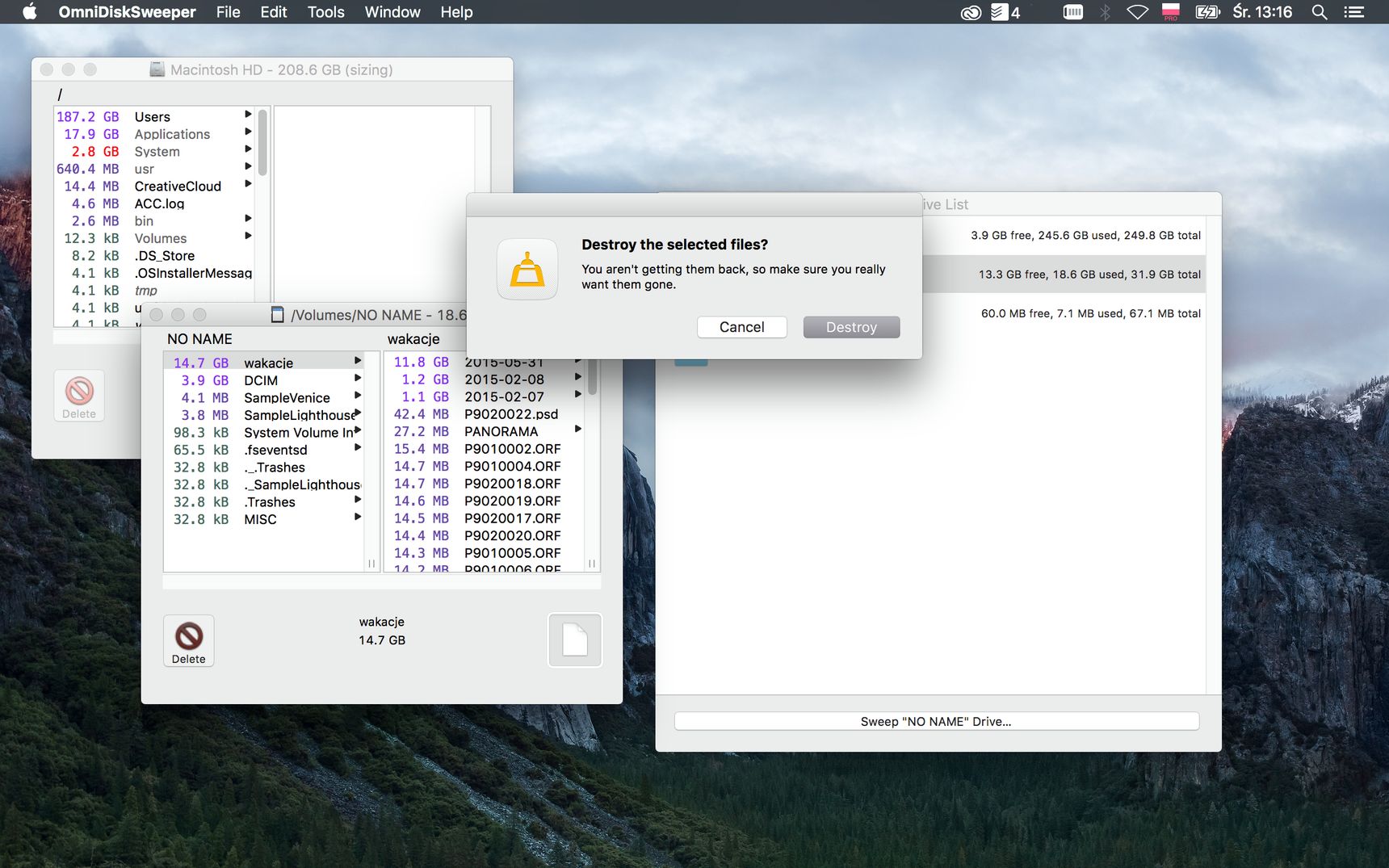The width and height of the screenshot is (1389, 868).
Task: Select P9020020.ORF file
Action: click(483, 535)
